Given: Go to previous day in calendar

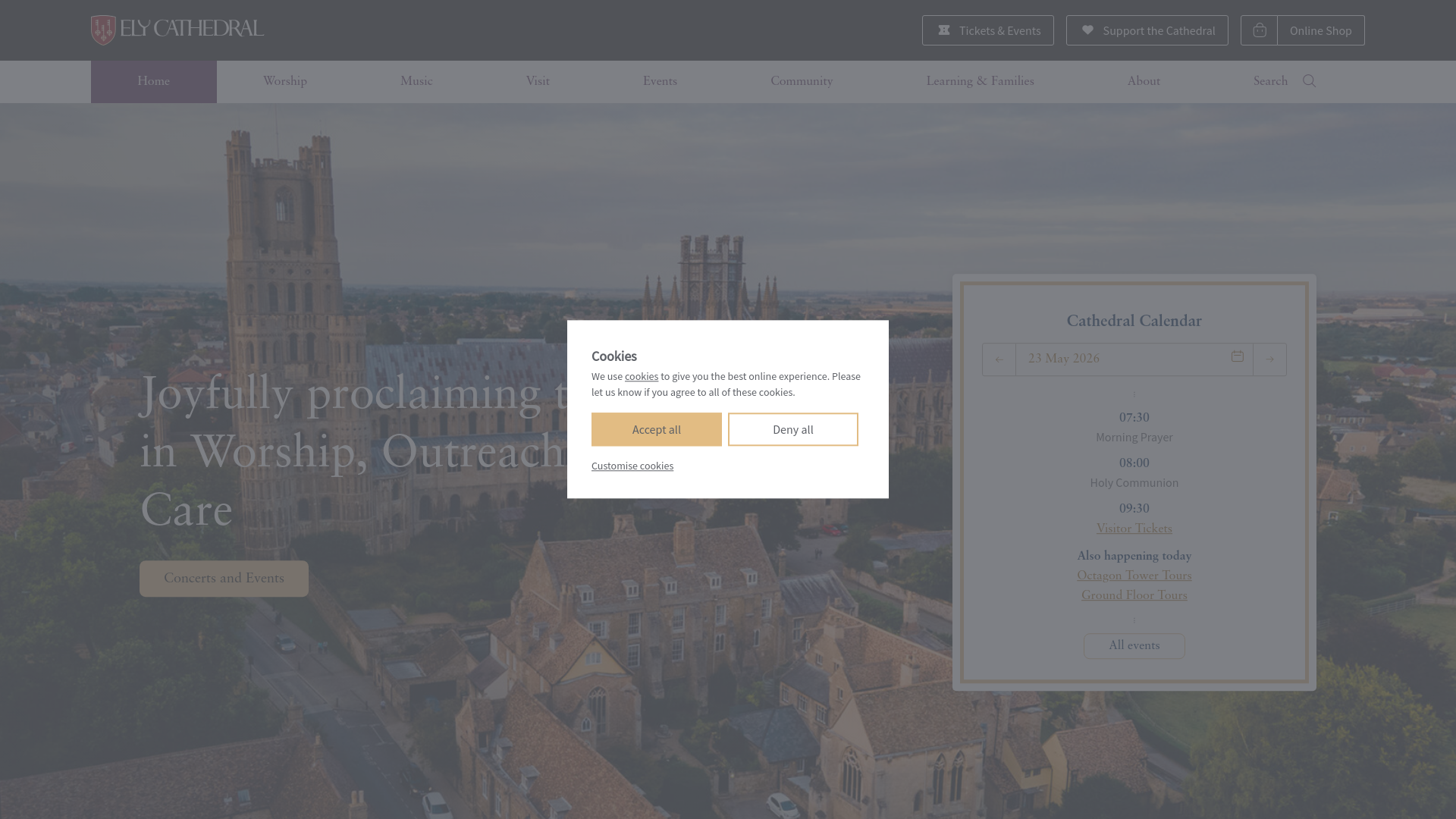Looking at the screenshot, I should (x=999, y=359).
